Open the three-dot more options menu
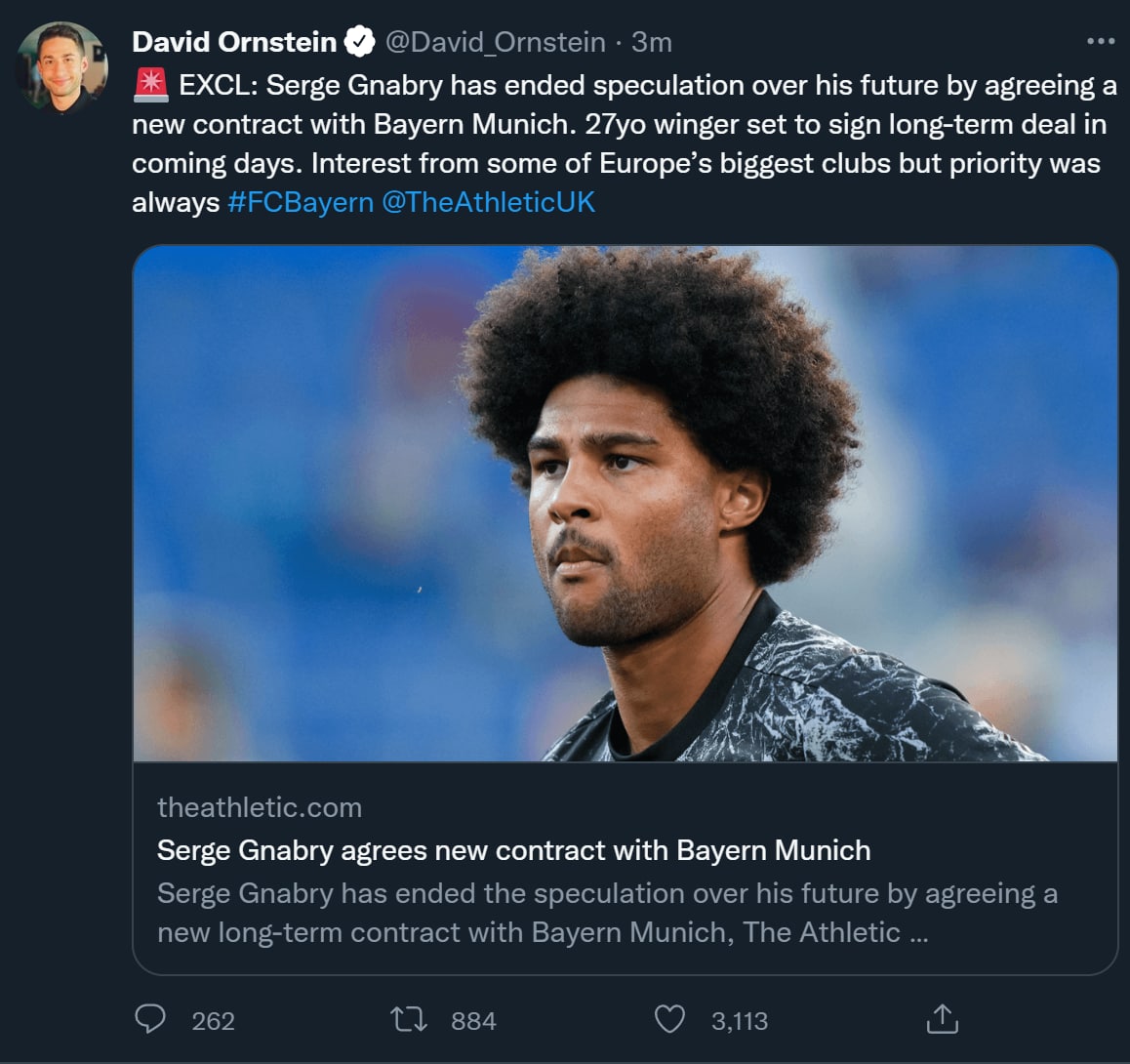This screenshot has height=1064, width=1130. [x=1100, y=41]
